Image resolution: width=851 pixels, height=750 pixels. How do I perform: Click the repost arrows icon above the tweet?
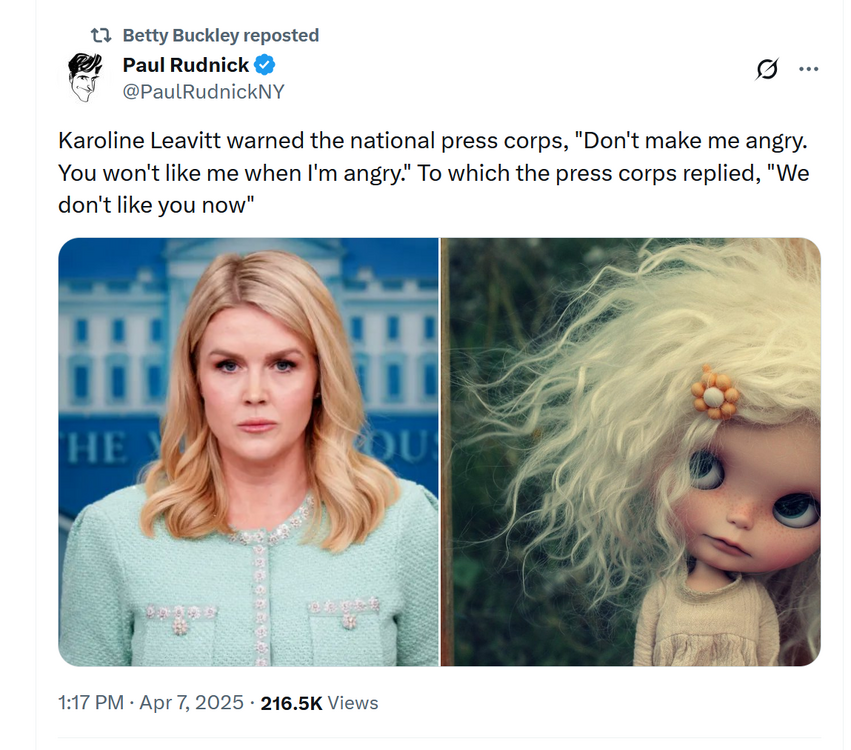101,35
